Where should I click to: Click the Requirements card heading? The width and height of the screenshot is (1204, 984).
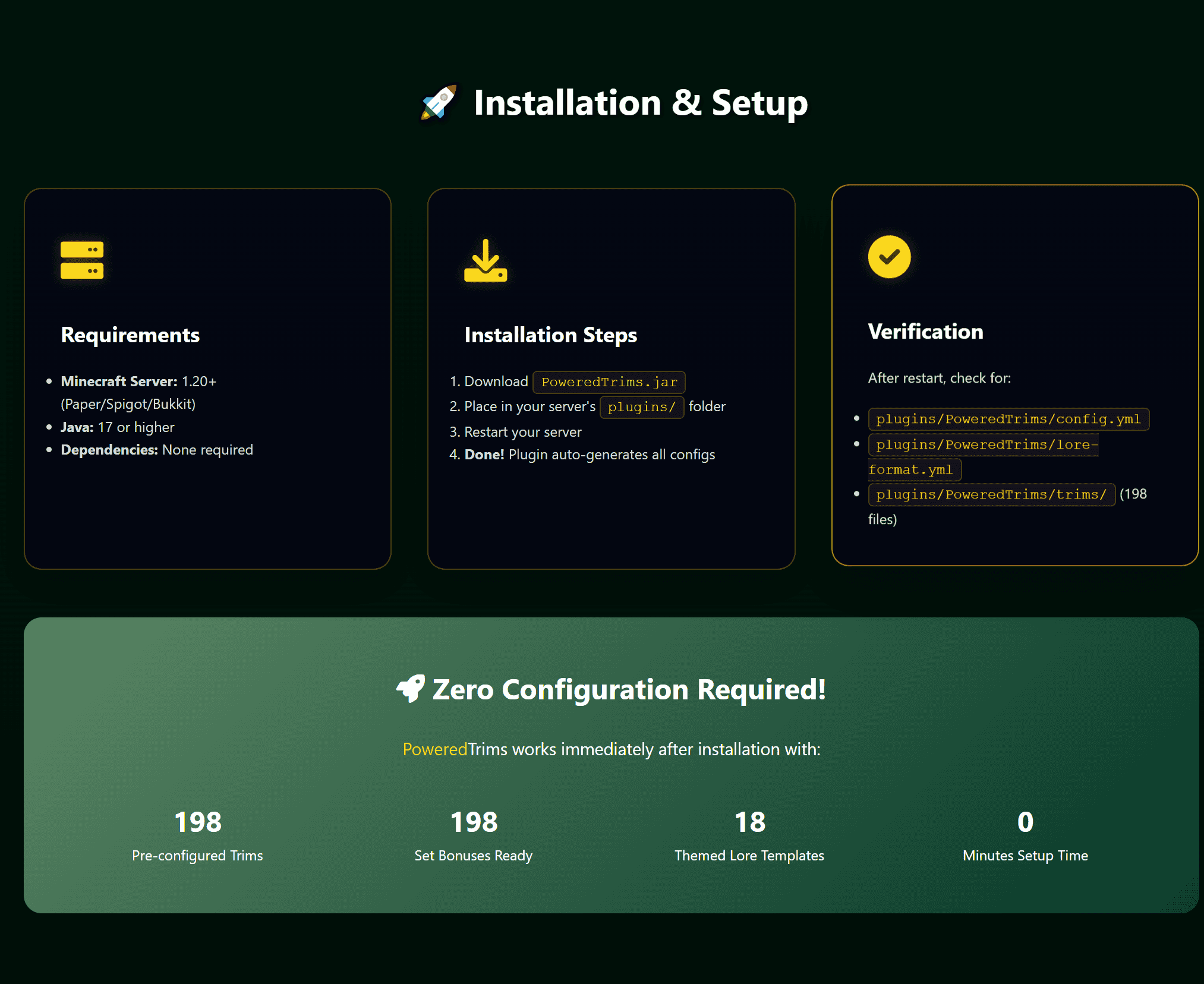coord(130,335)
